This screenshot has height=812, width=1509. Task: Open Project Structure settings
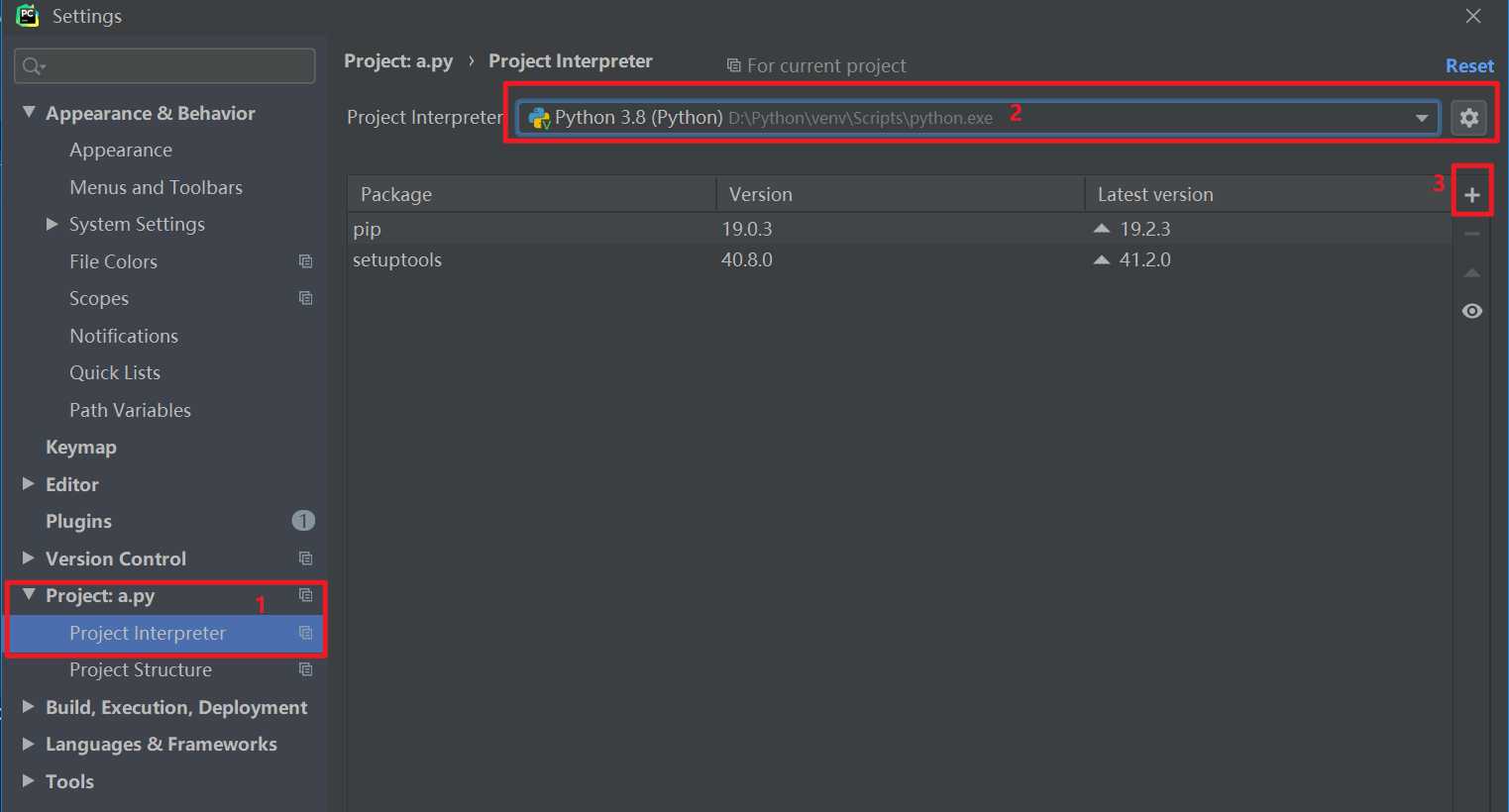click(x=141, y=670)
